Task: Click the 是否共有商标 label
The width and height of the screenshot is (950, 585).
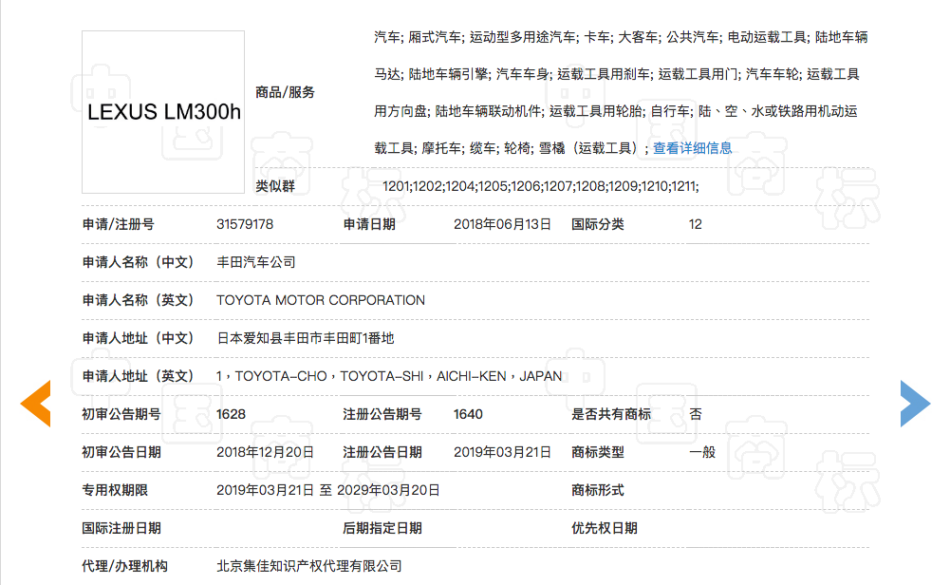Action: [x=611, y=415]
